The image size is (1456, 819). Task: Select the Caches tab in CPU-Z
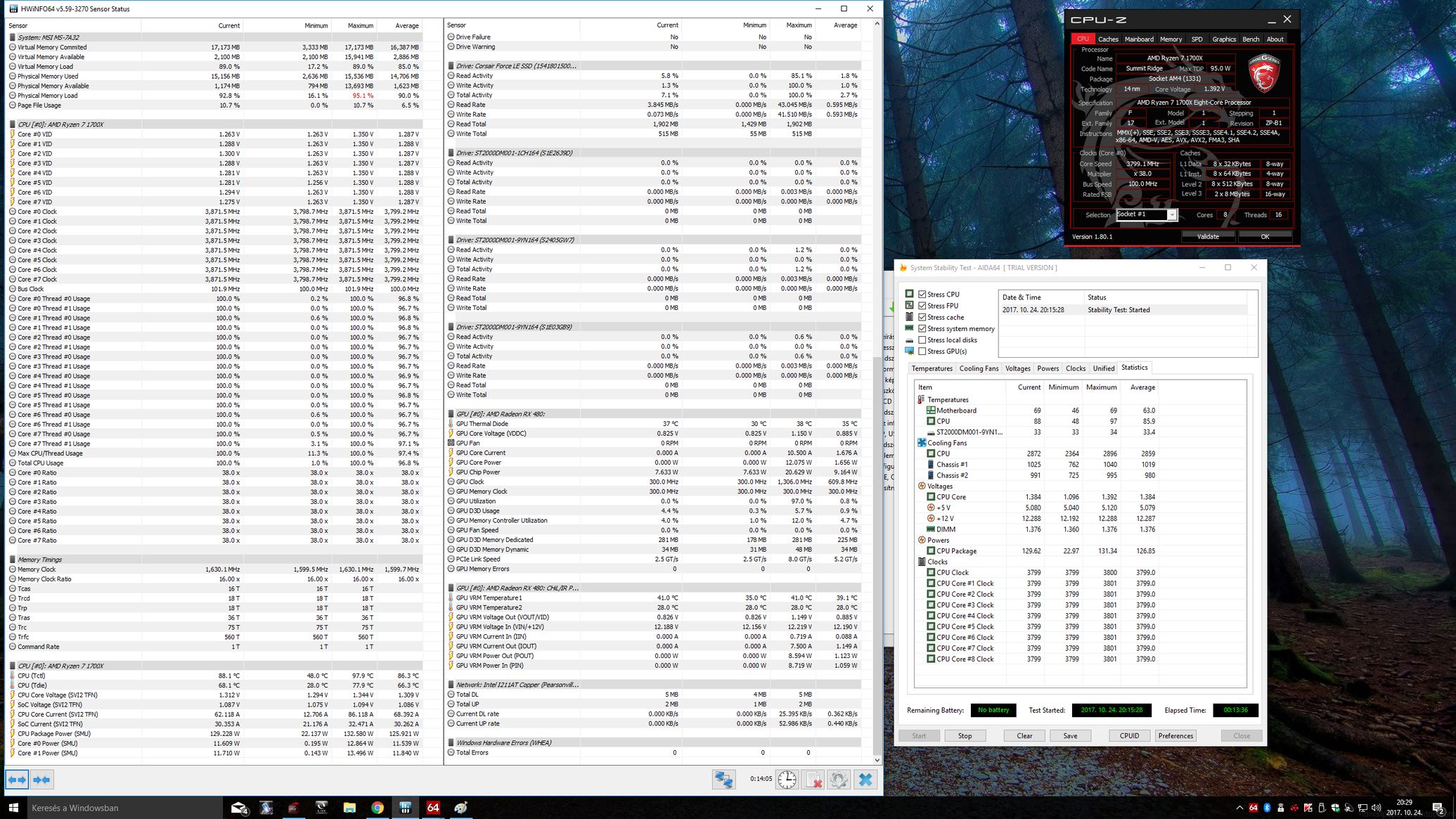(x=1108, y=39)
